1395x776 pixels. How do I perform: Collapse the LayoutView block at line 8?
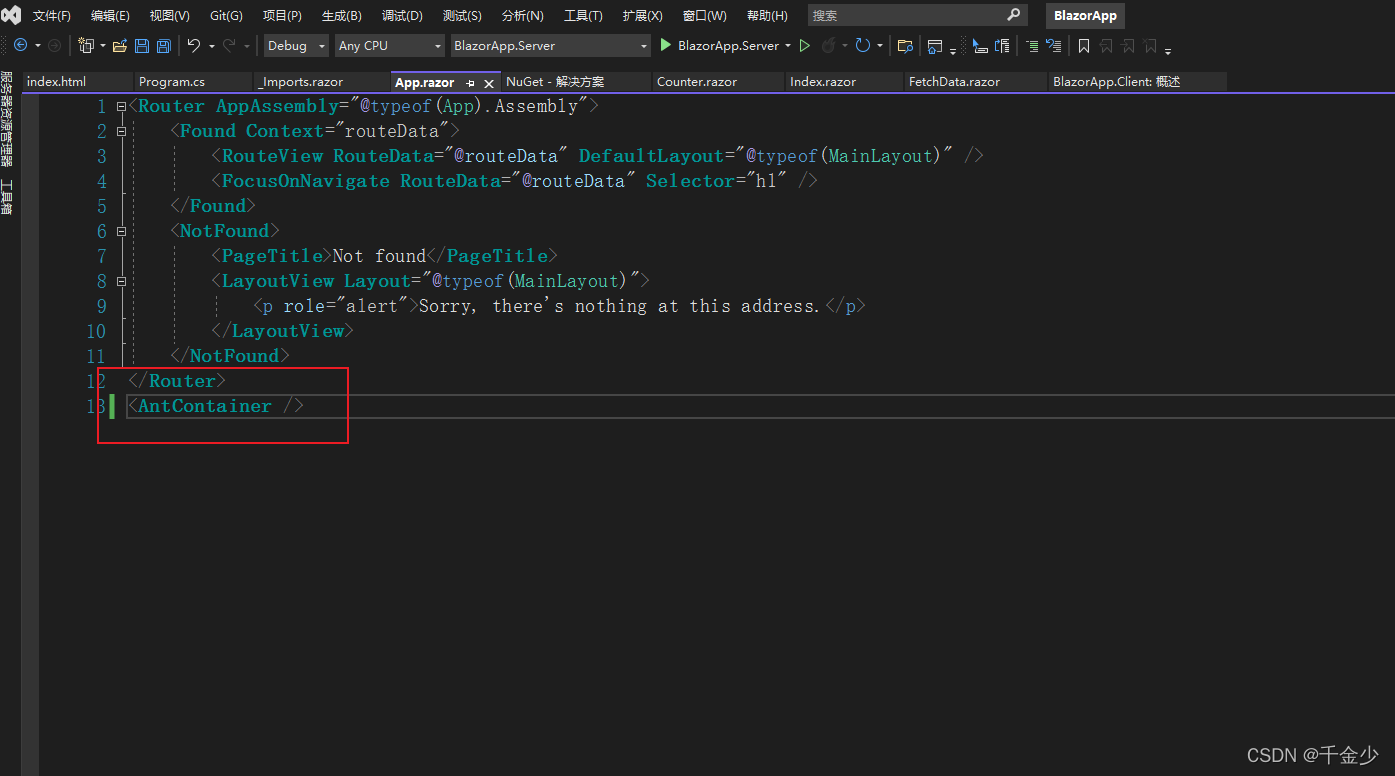pos(121,281)
